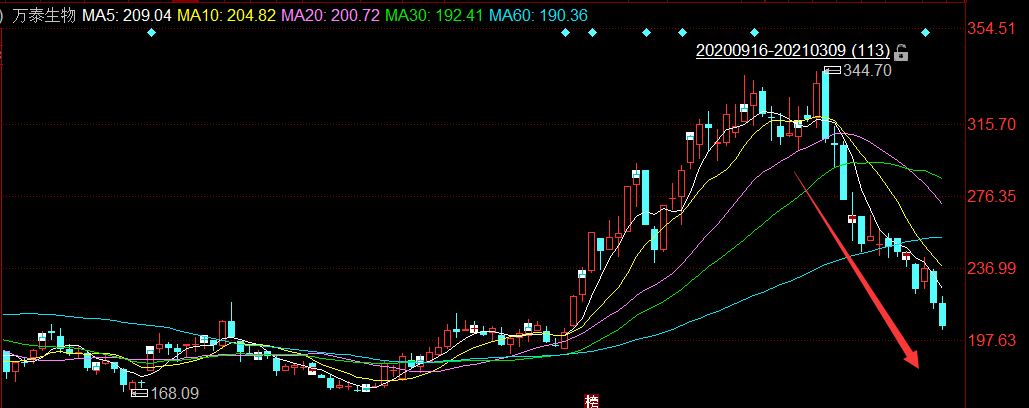Click the 276.35 price axis value

click(992, 196)
